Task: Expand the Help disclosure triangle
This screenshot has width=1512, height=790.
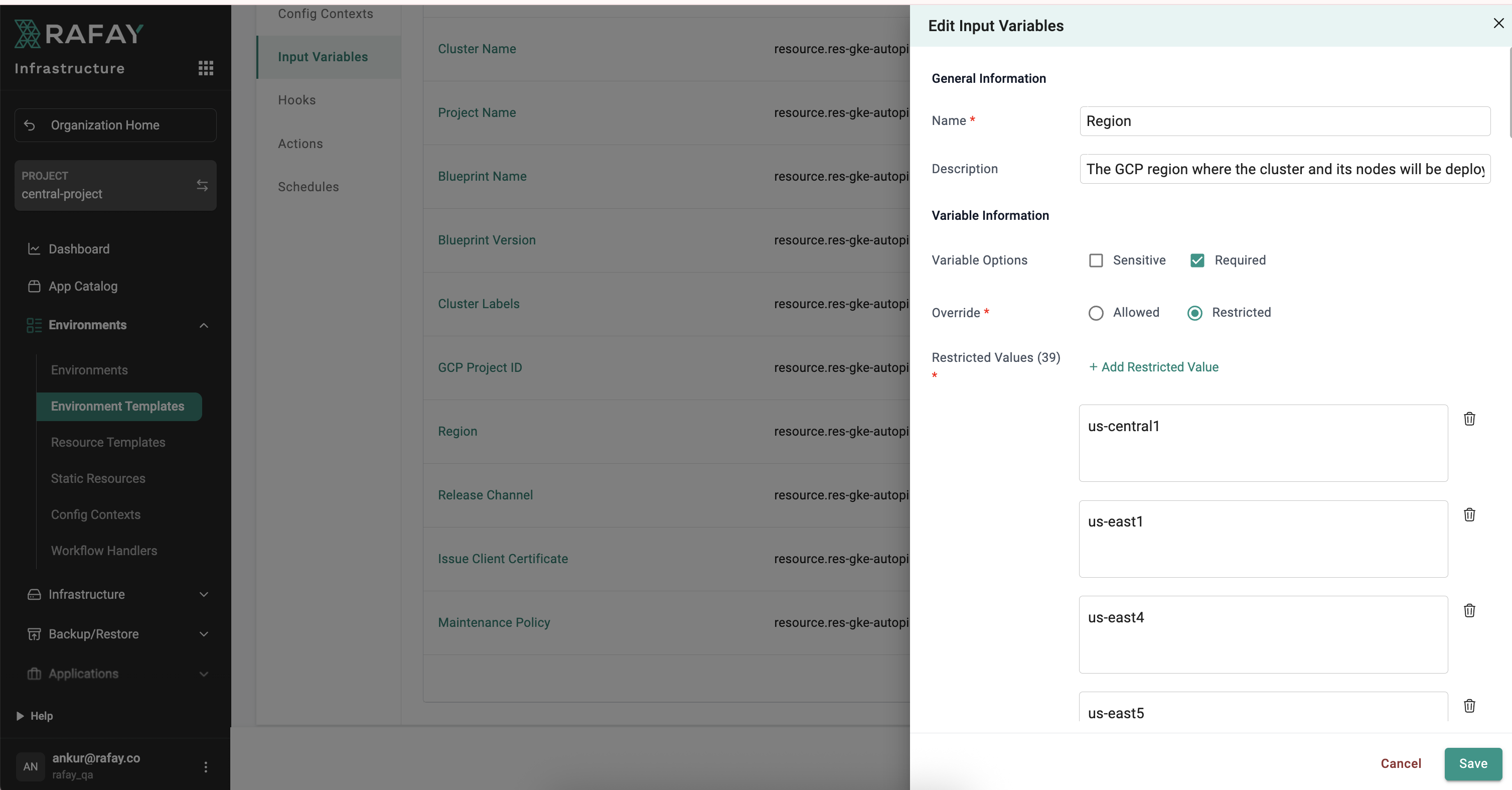Action: tap(20, 715)
